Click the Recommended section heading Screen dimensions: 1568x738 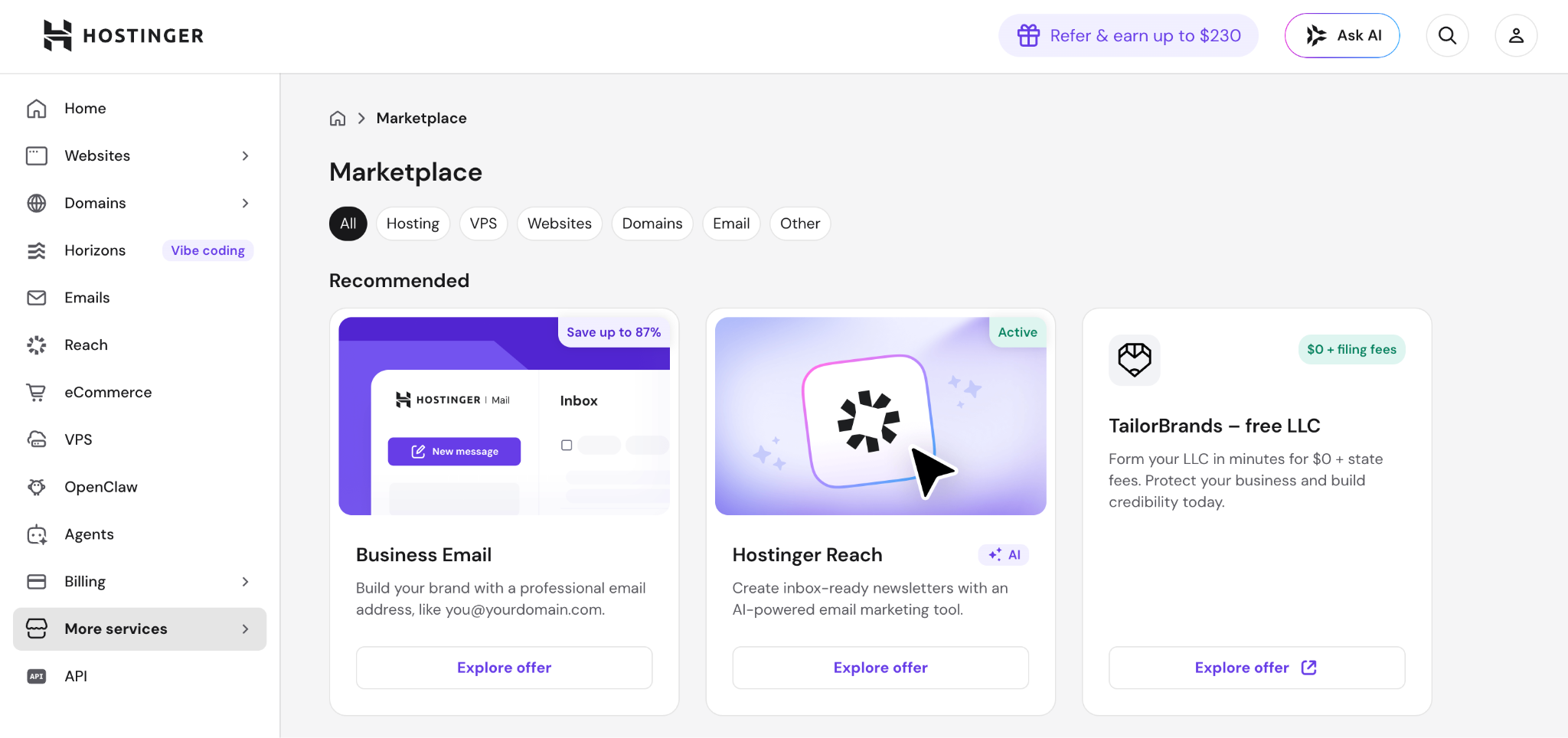point(399,281)
